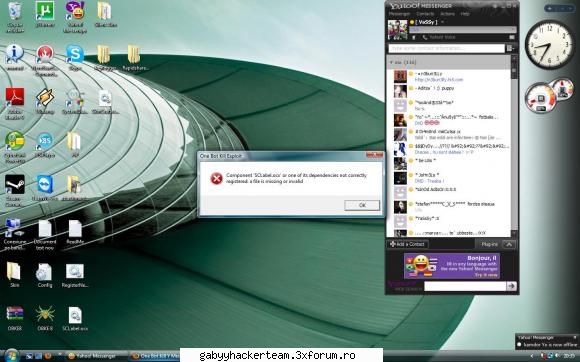Open the contact list view options dropdown
580x362 pixels.
coord(511,48)
